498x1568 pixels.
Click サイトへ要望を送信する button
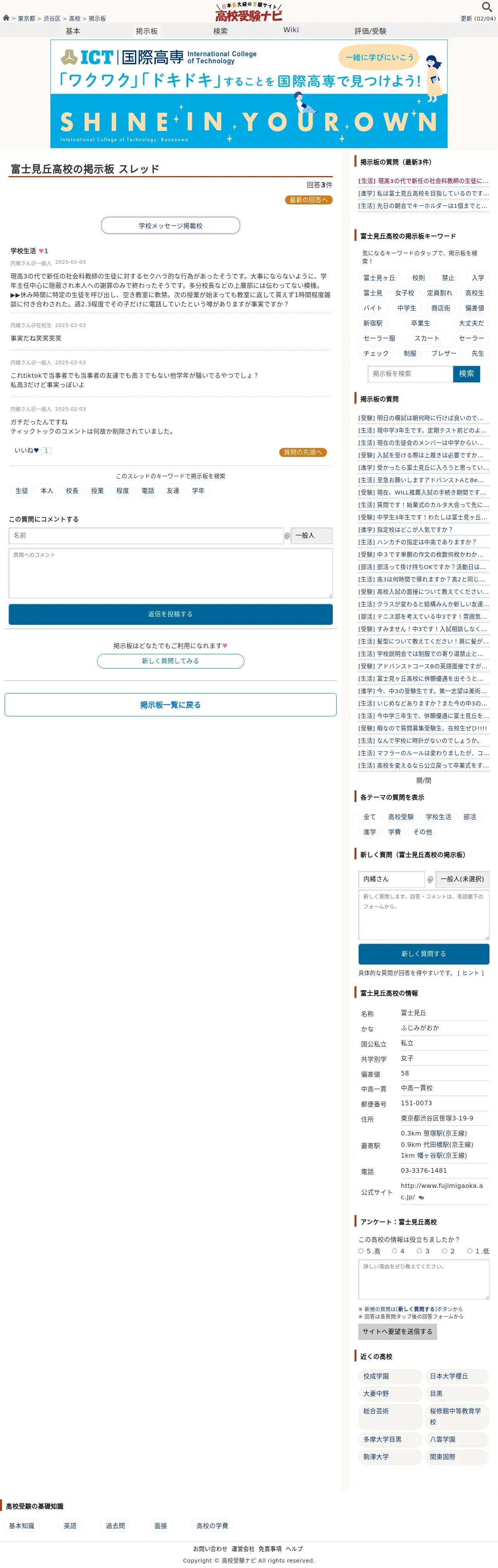398,1331
